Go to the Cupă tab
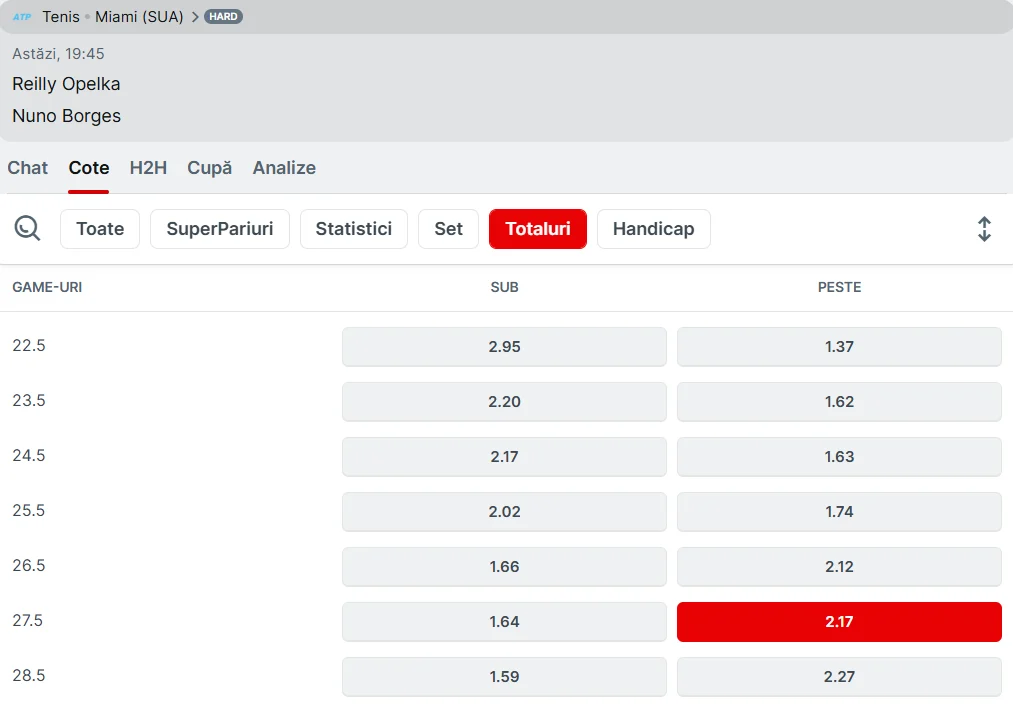This screenshot has height=705, width=1013. pos(209,168)
